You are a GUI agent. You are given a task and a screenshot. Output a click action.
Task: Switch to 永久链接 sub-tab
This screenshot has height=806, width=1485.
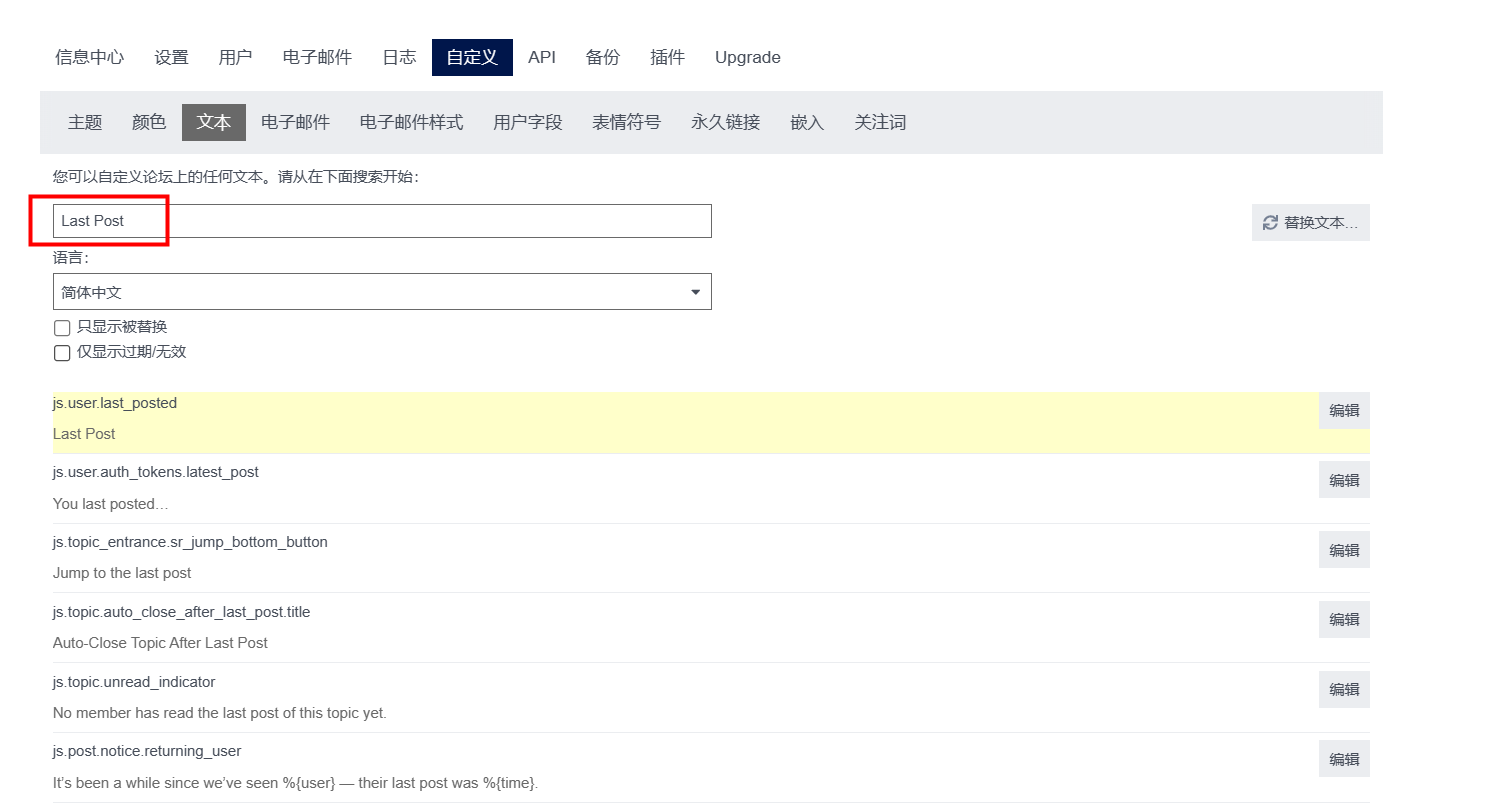point(725,123)
